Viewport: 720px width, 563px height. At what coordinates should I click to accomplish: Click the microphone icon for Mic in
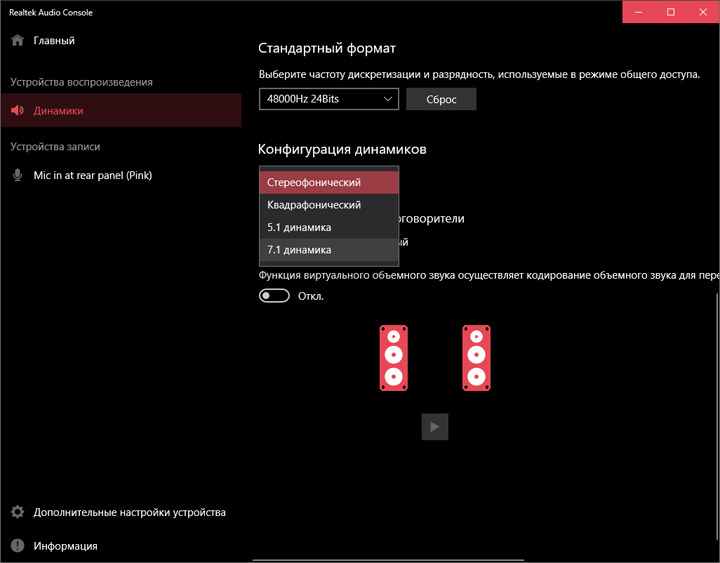click(x=17, y=175)
